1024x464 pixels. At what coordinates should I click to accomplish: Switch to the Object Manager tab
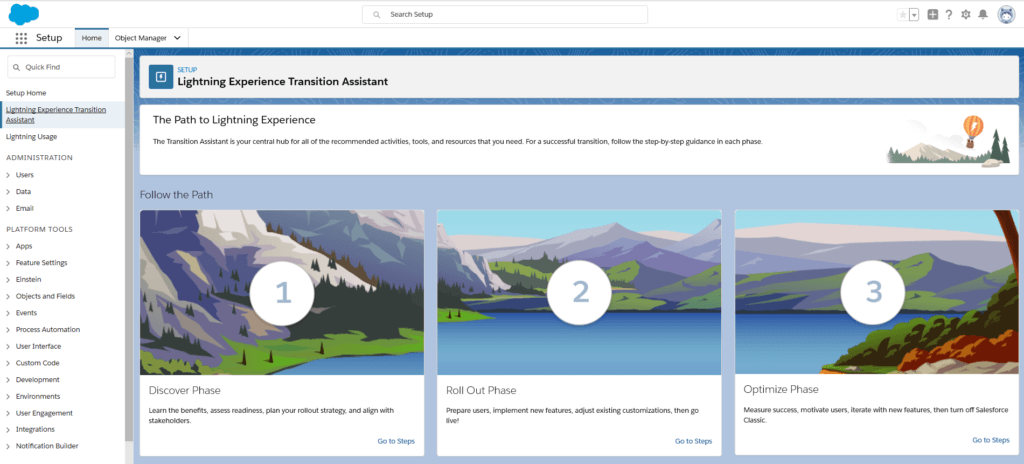coord(140,38)
